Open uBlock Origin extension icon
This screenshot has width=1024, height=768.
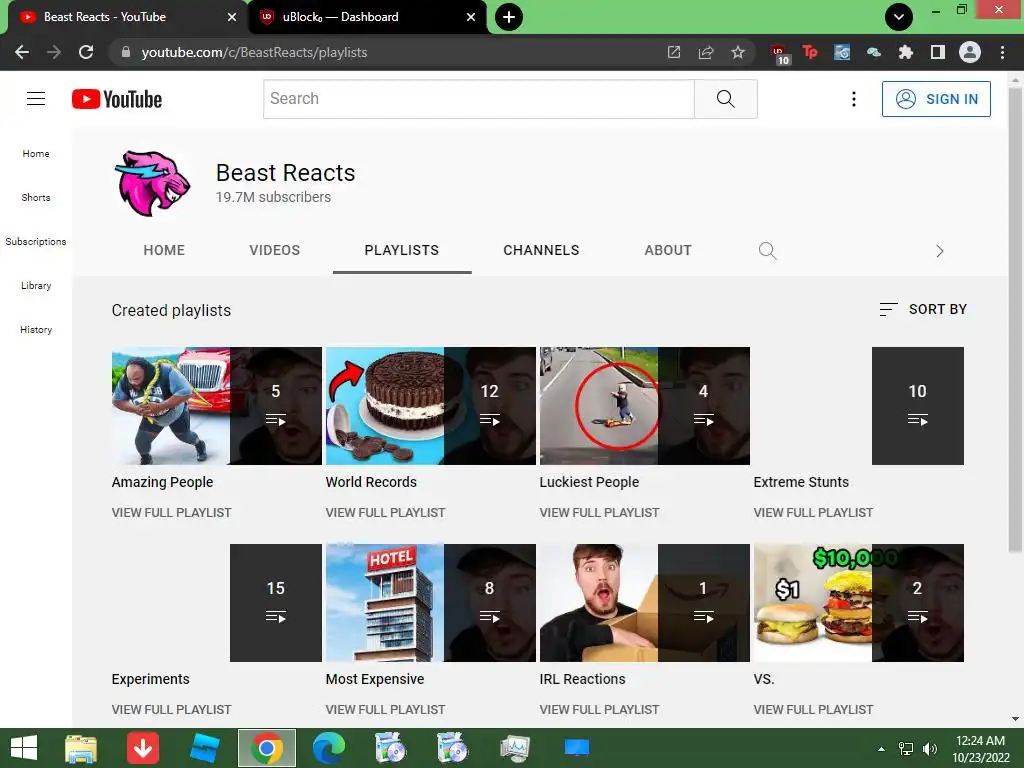click(779, 54)
